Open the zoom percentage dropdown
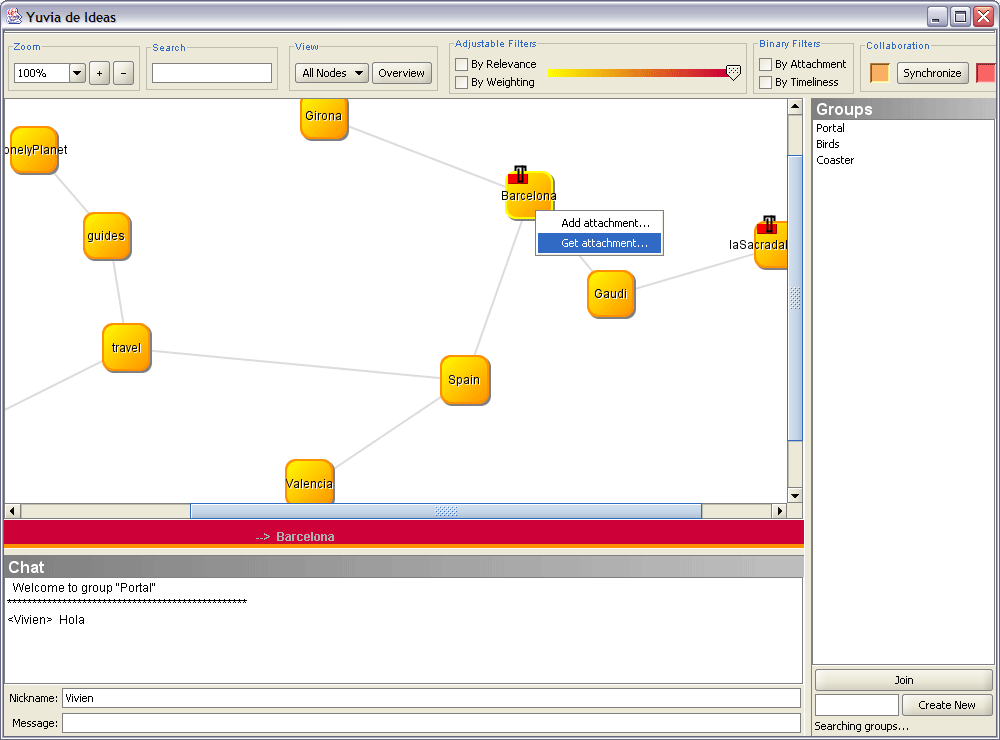 [x=77, y=73]
